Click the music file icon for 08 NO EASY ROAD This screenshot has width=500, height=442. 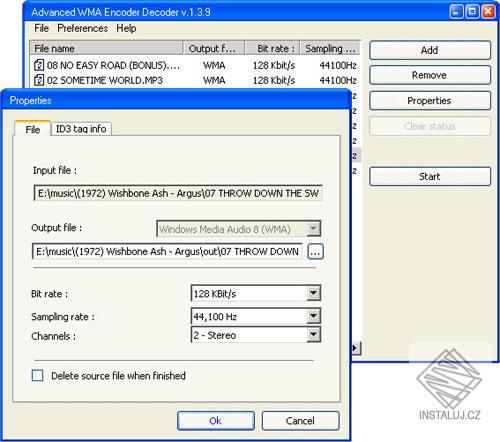pyautogui.click(x=39, y=65)
